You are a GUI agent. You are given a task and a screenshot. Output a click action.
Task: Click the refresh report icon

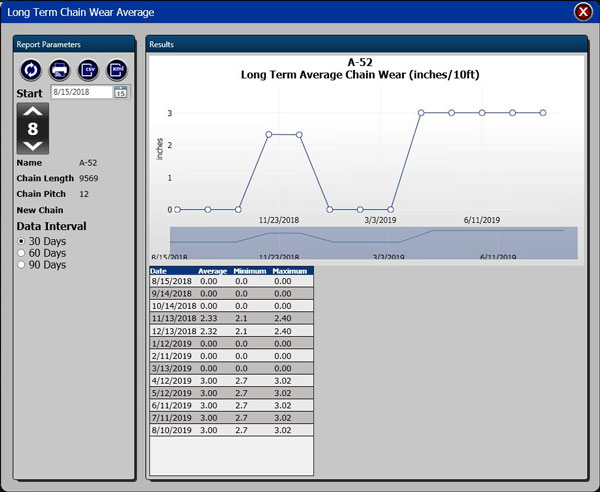point(32,69)
